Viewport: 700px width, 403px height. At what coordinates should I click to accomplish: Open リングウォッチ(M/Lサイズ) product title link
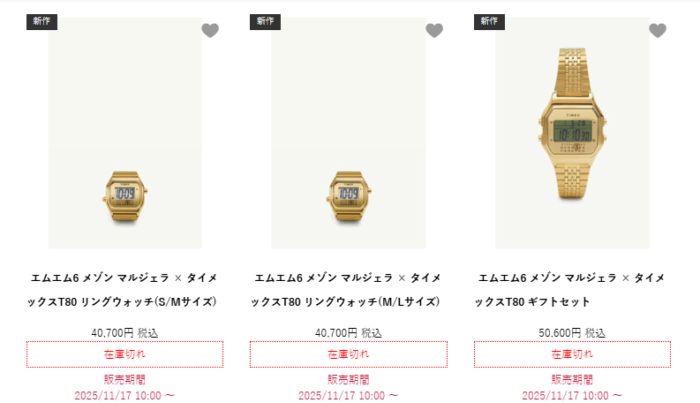[346, 290]
